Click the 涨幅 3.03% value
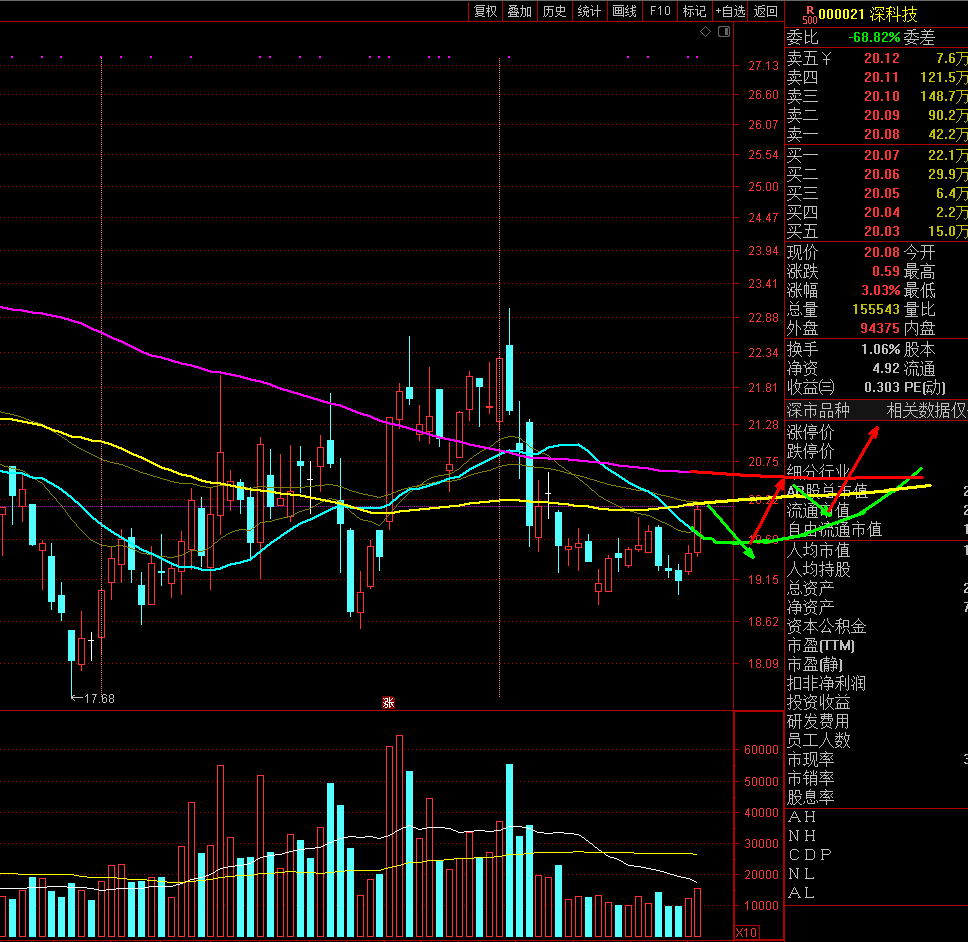This screenshot has width=968, height=942. point(881,290)
